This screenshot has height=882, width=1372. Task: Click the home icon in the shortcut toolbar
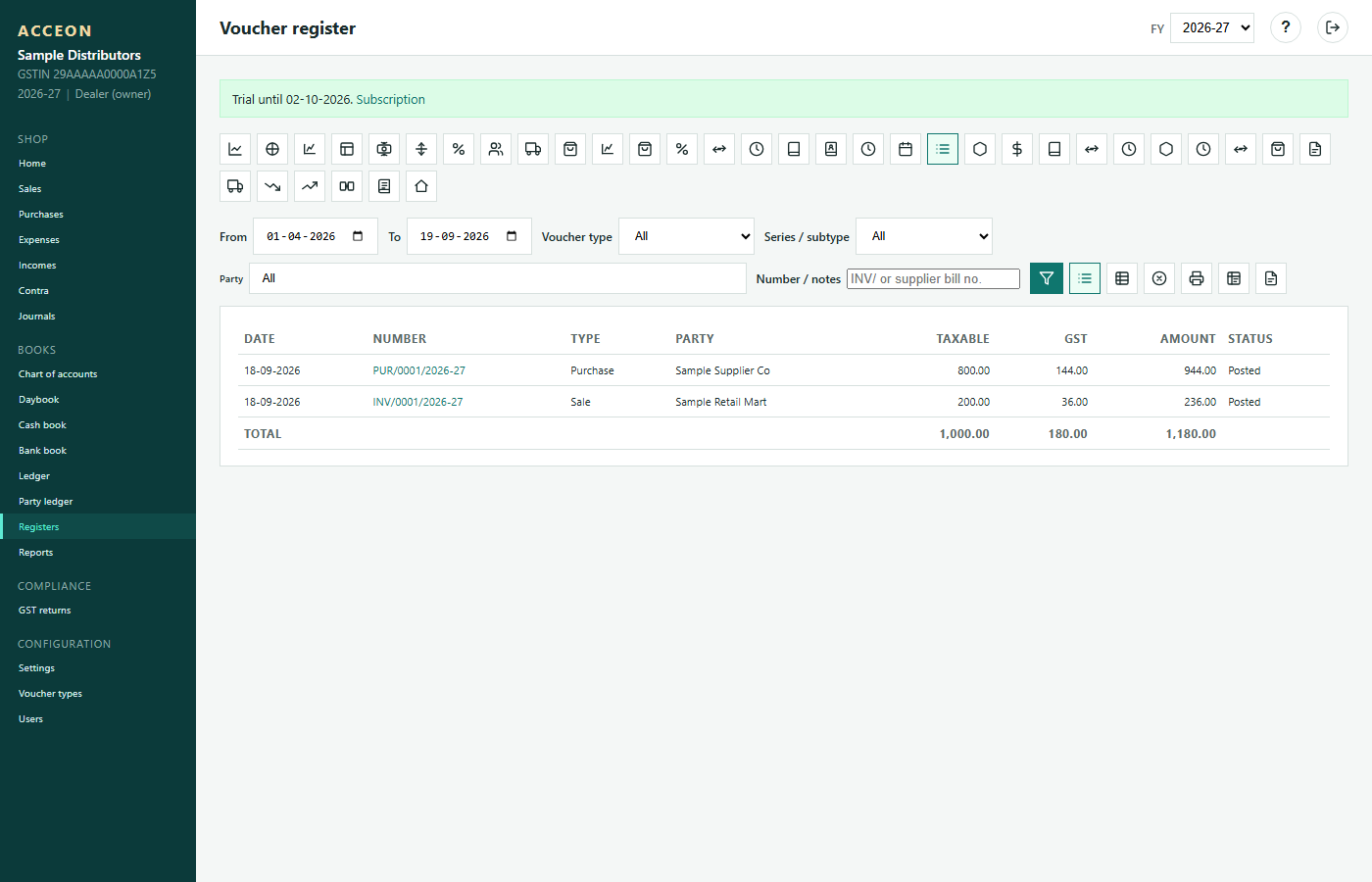pos(421,186)
